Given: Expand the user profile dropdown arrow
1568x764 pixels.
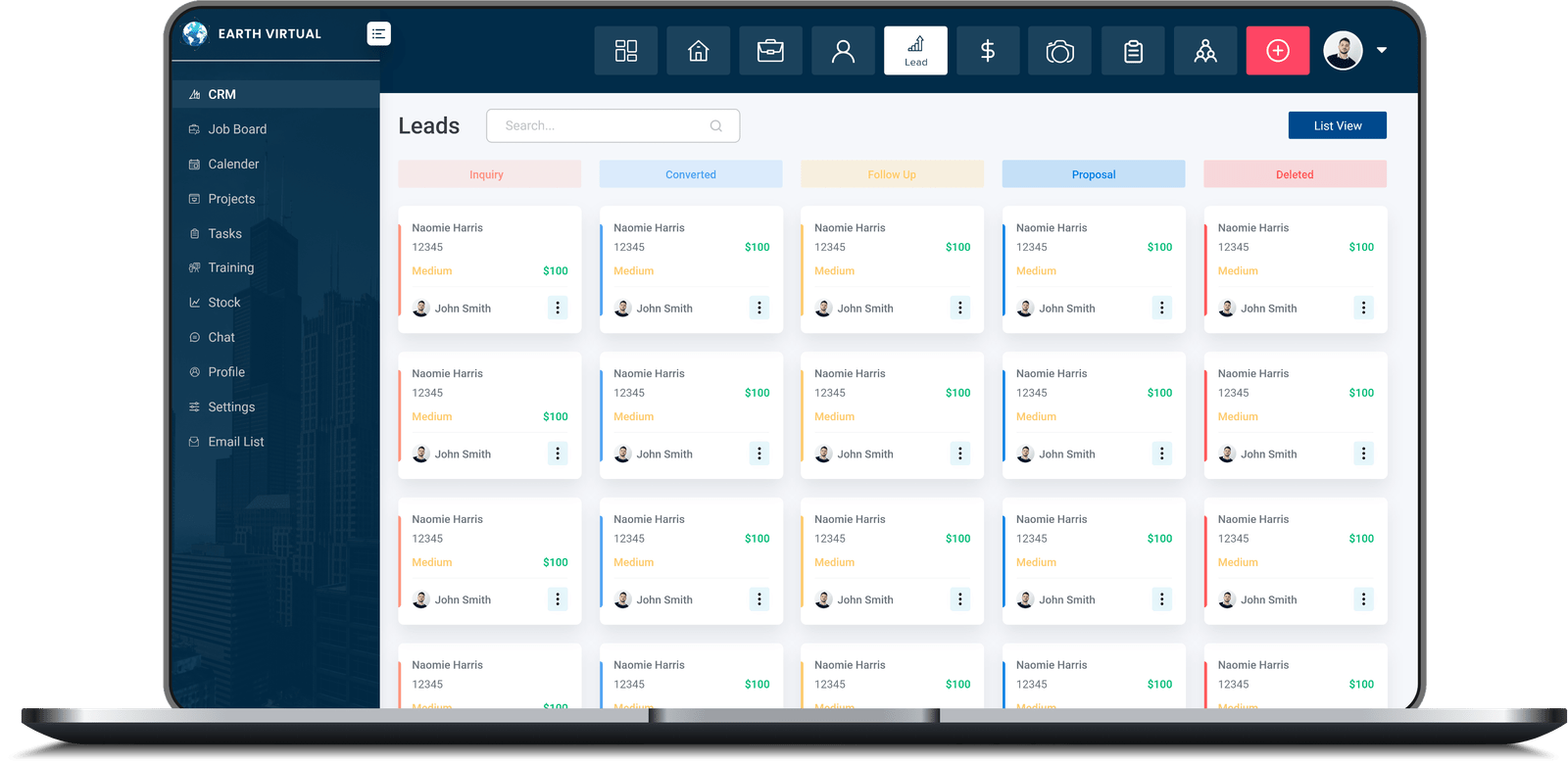Looking at the screenshot, I should tap(1382, 50).
